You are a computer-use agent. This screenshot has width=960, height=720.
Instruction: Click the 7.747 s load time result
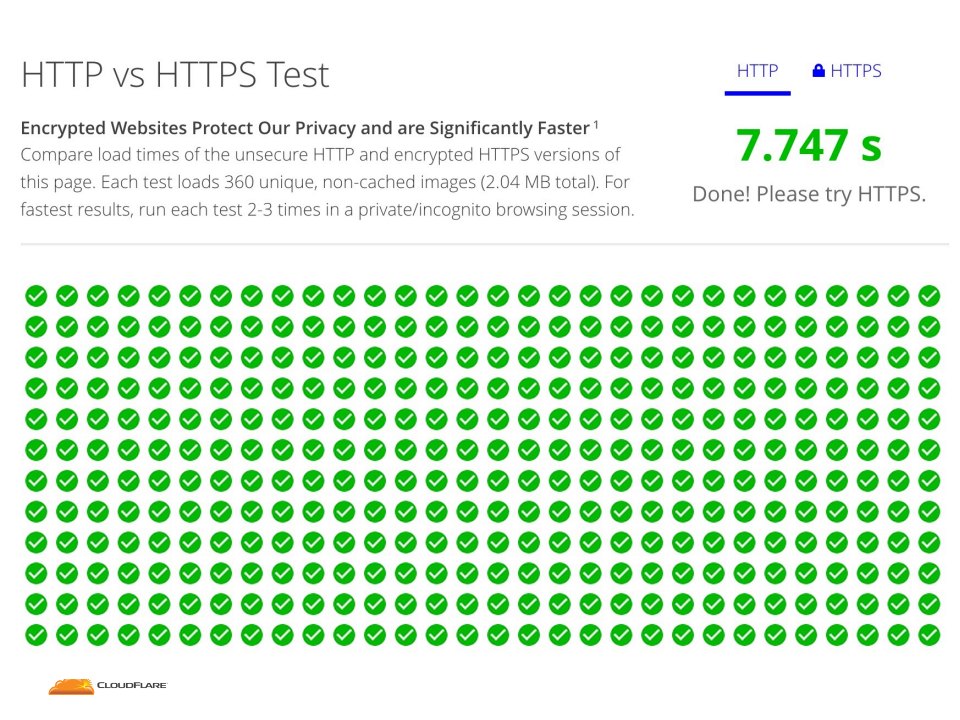[808, 145]
